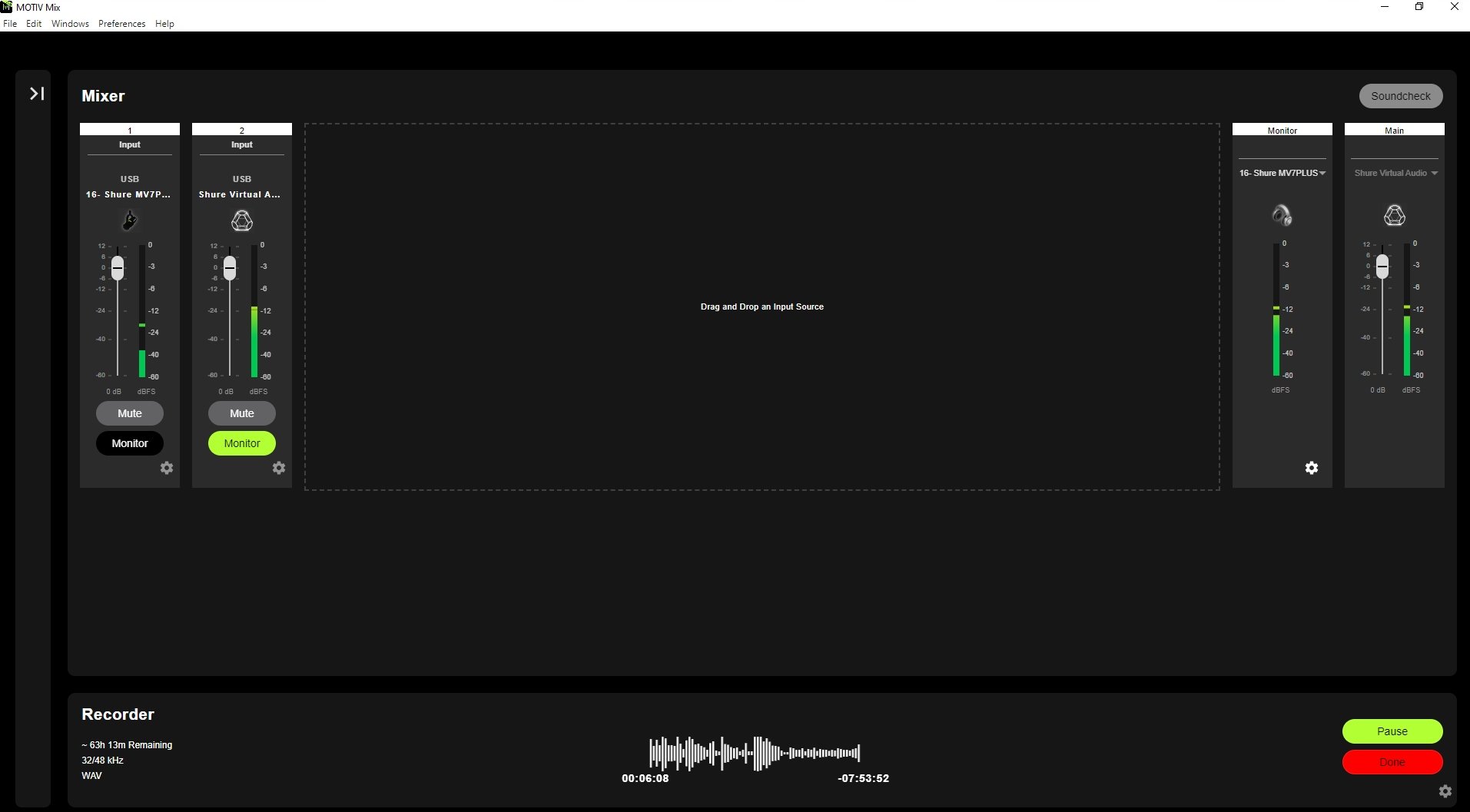Click the virtual audio icon on channel 2

tap(242, 221)
